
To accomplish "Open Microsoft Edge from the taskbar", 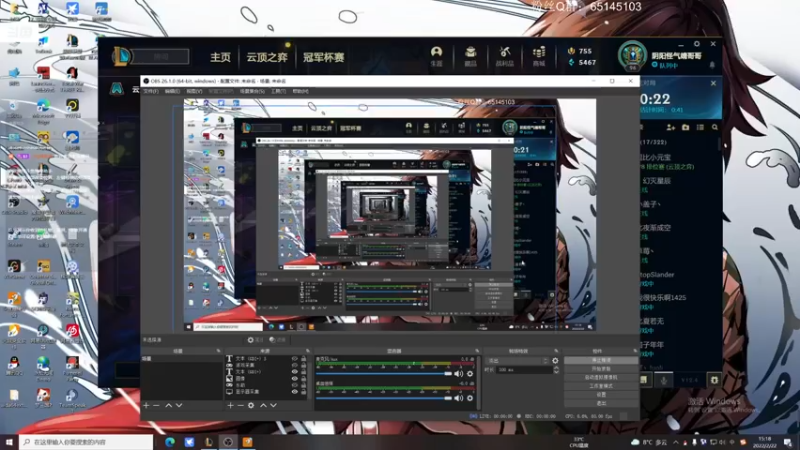I will tap(170, 442).
